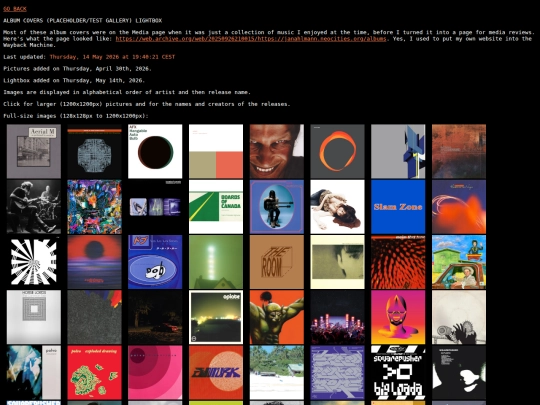Open the cartoon man in truck cover
The height and width of the screenshot is (405, 540).
point(459,262)
